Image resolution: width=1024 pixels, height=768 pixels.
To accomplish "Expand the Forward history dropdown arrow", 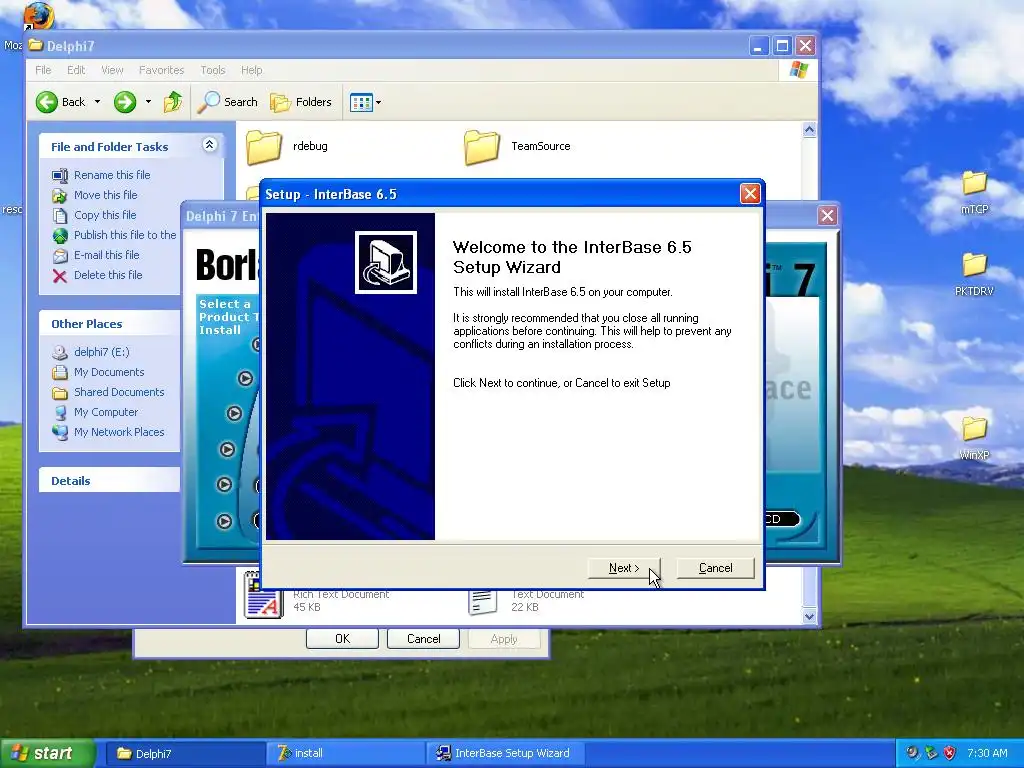I will point(148,102).
